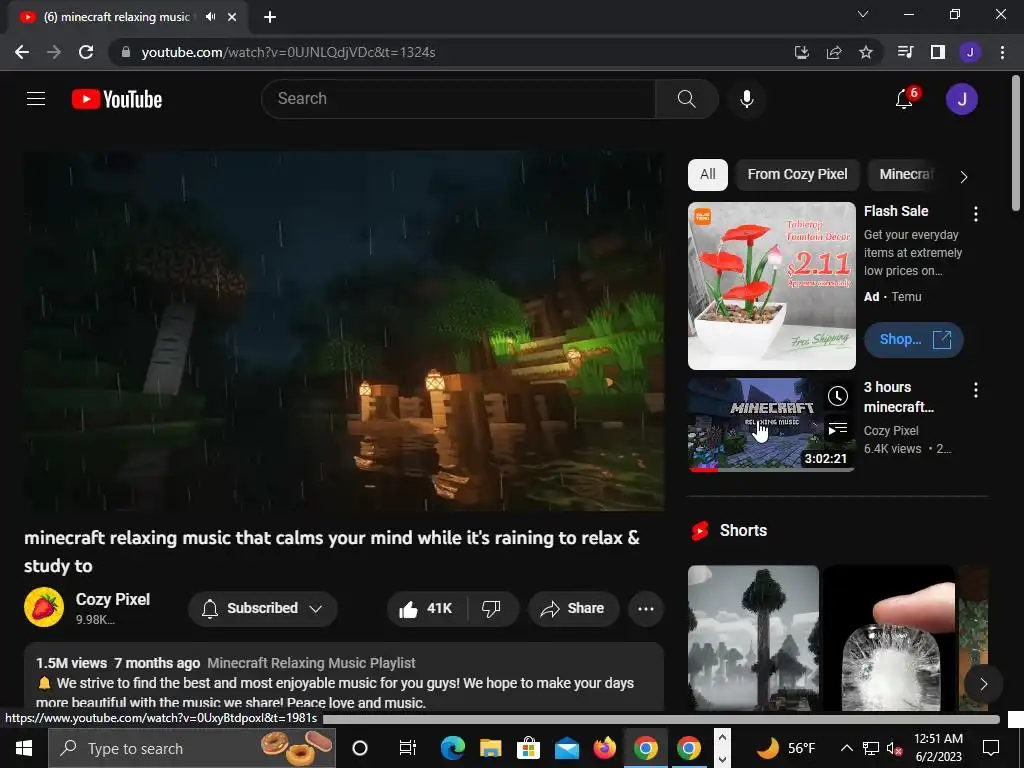Screen dimensions: 1024x768
Task: Select the From Cozy Pixel chip
Action: click(x=797, y=174)
